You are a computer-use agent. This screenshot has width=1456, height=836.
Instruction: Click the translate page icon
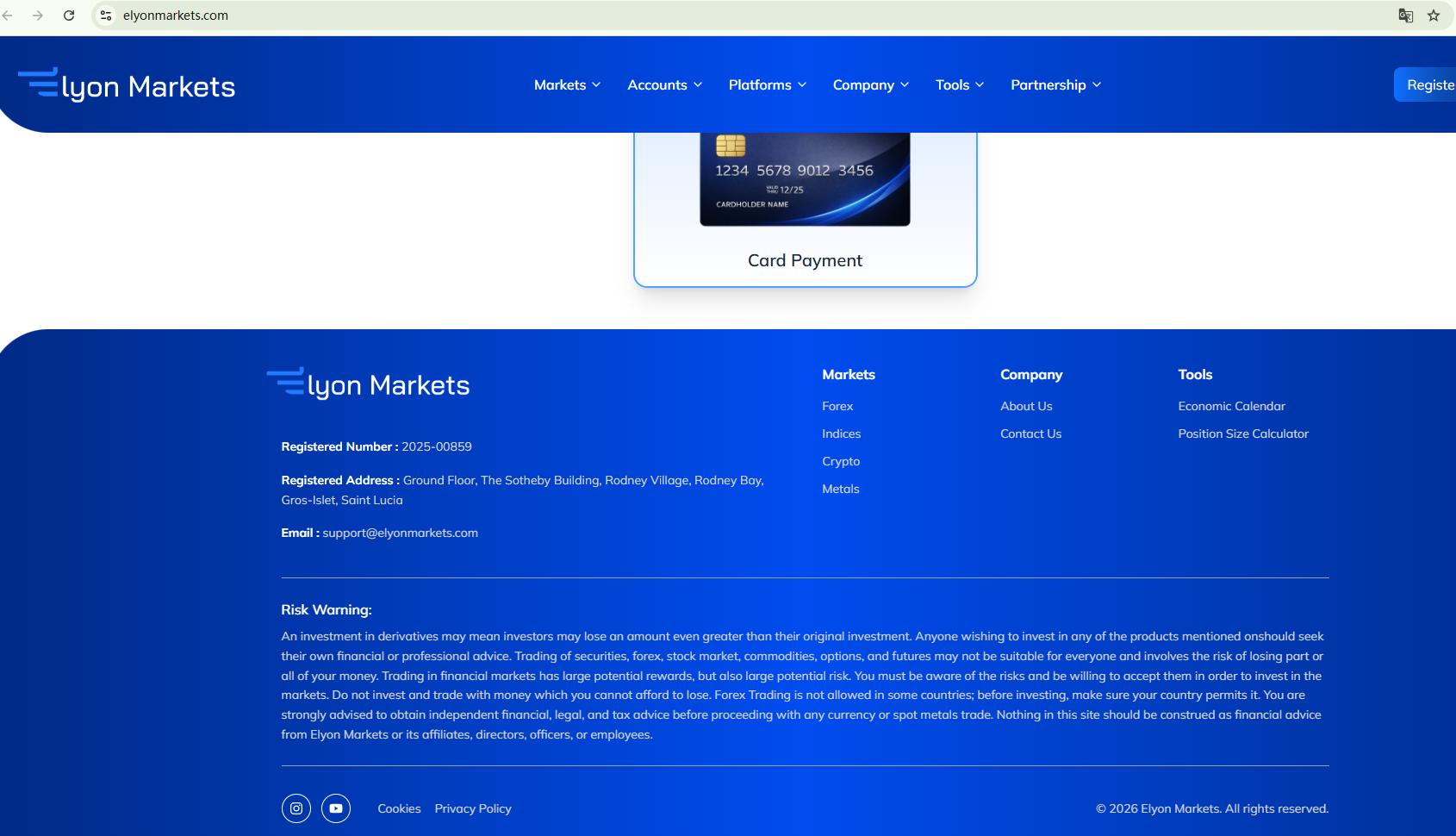point(1405,16)
